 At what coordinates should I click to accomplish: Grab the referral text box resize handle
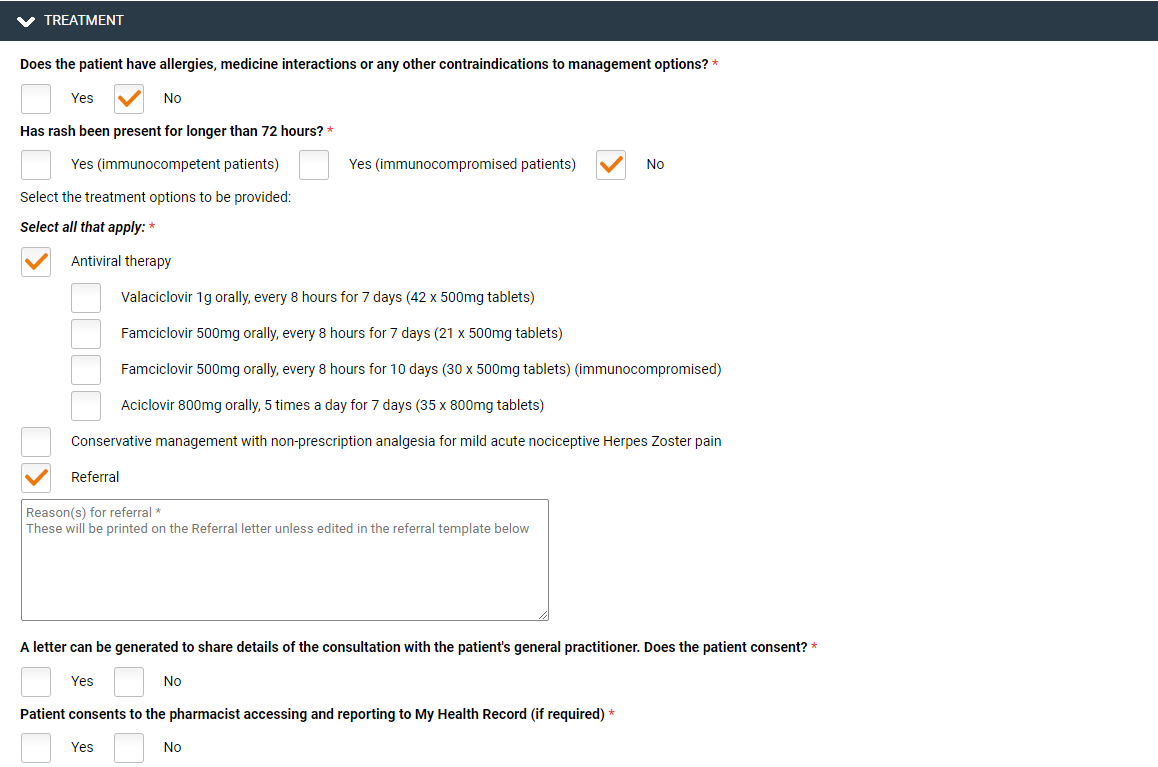(x=543, y=615)
